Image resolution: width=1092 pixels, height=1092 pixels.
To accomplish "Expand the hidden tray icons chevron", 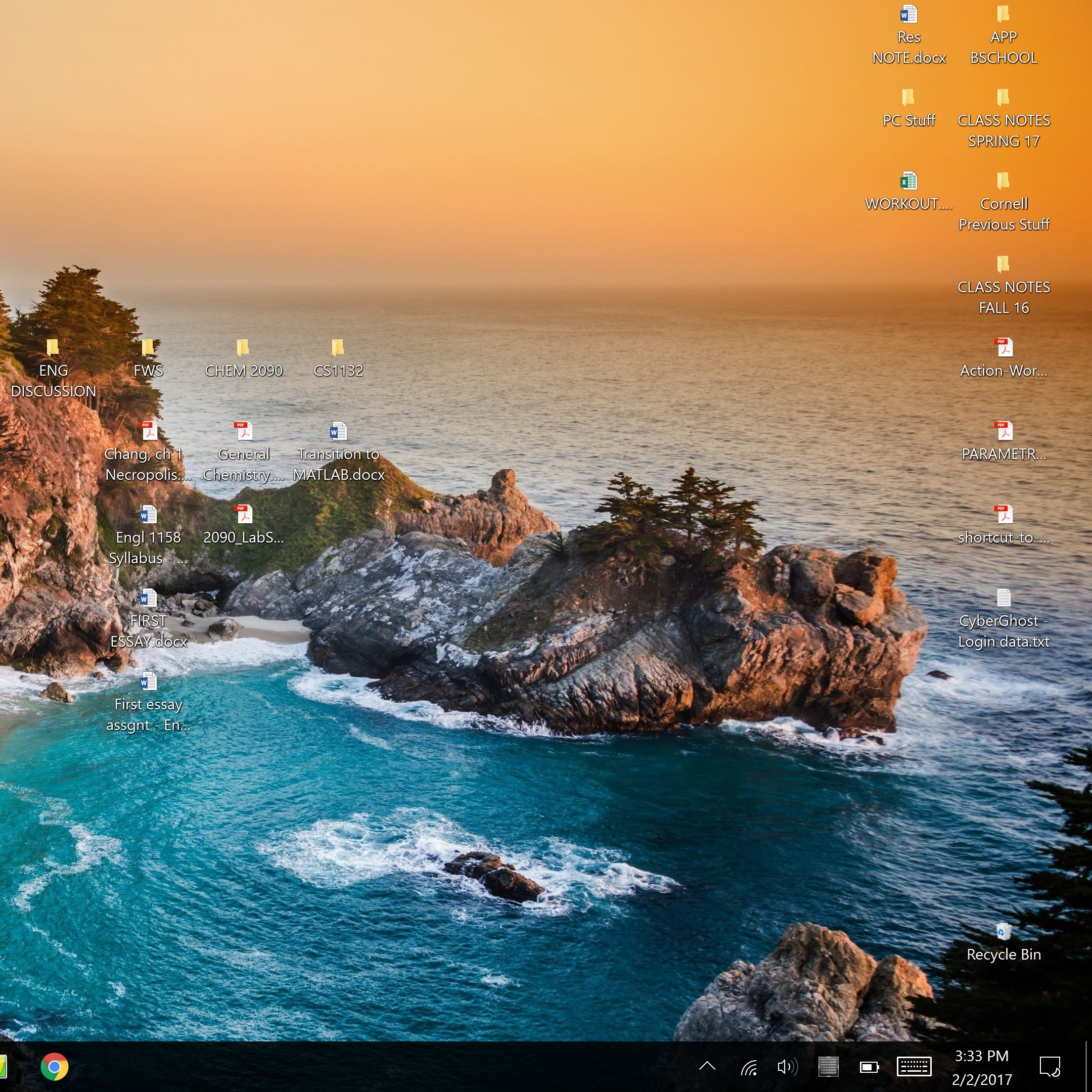I will [x=707, y=1067].
